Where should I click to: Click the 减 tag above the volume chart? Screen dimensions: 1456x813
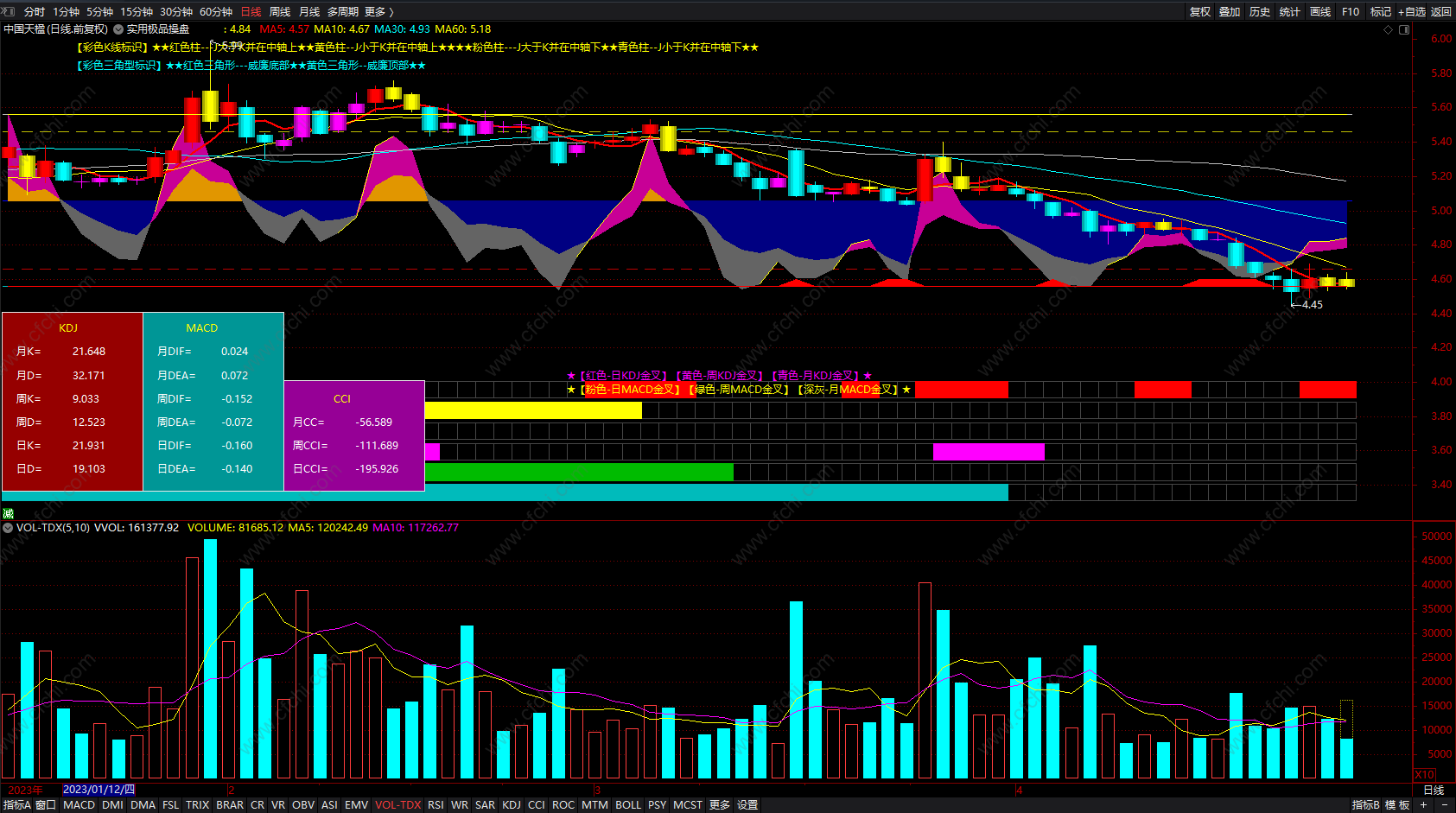[9, 513]
